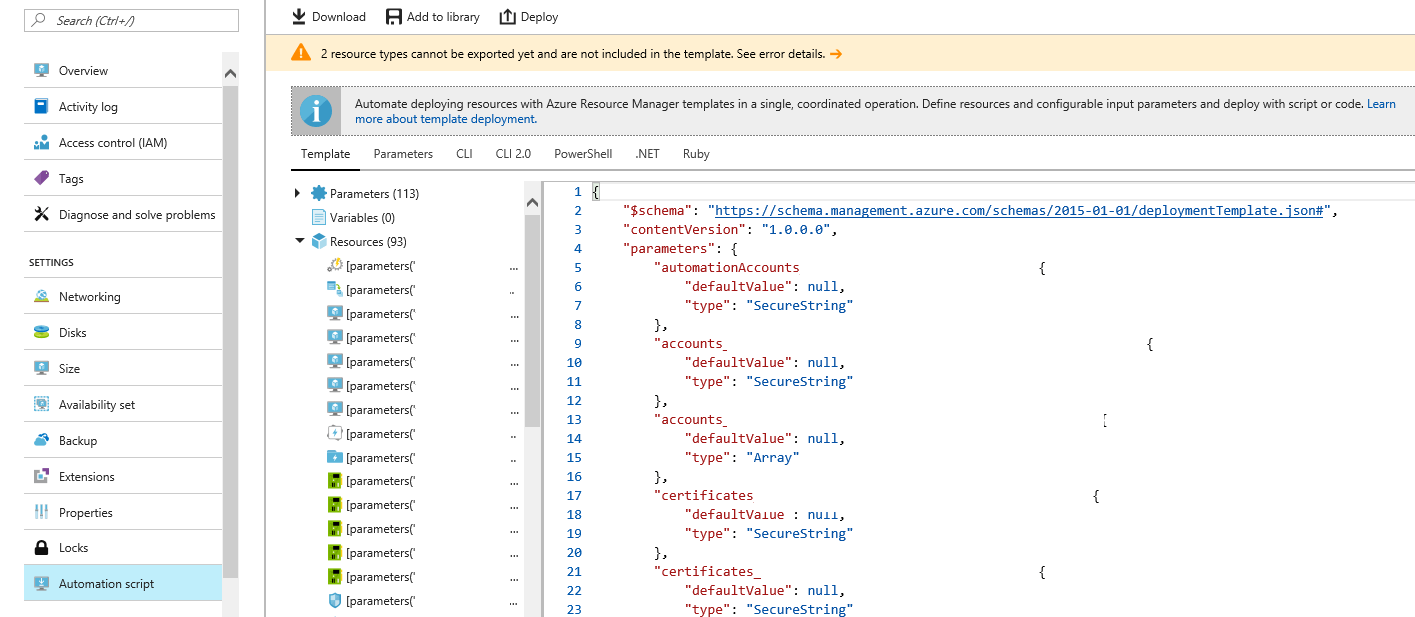Open the Extensions icon

41,476
